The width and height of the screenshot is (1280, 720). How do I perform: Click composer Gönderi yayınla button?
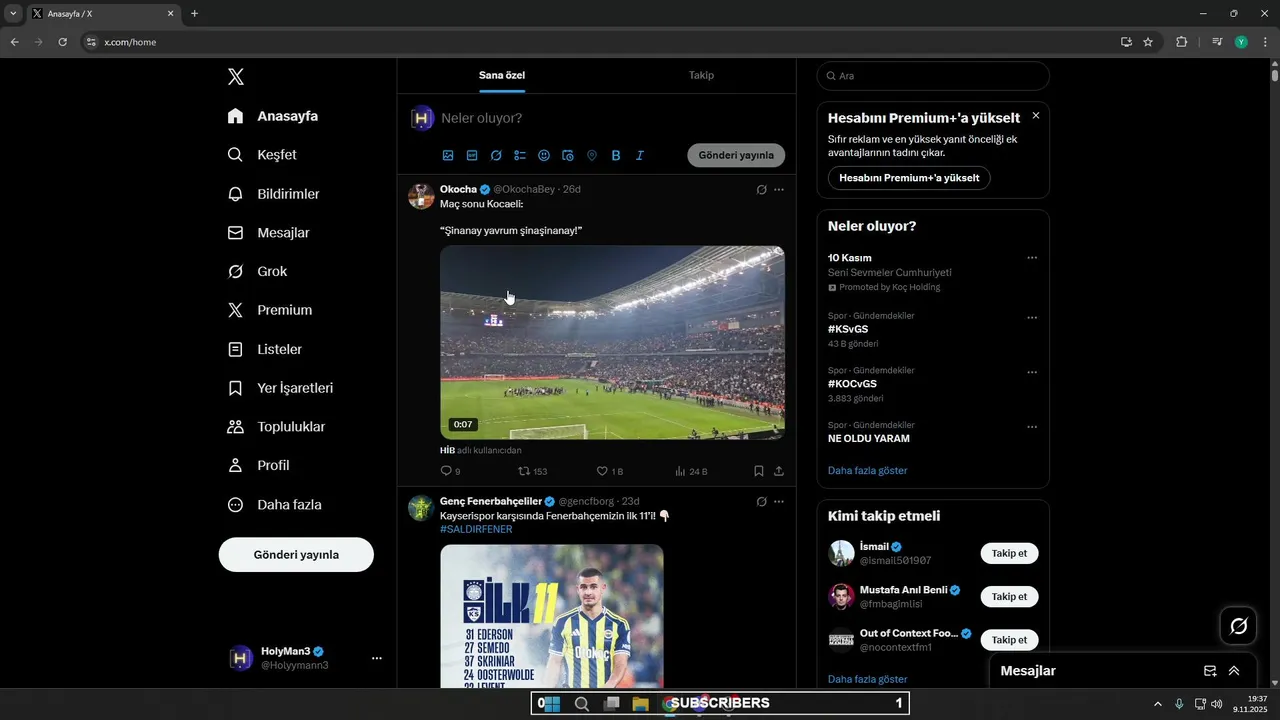(x=736, y=155)
